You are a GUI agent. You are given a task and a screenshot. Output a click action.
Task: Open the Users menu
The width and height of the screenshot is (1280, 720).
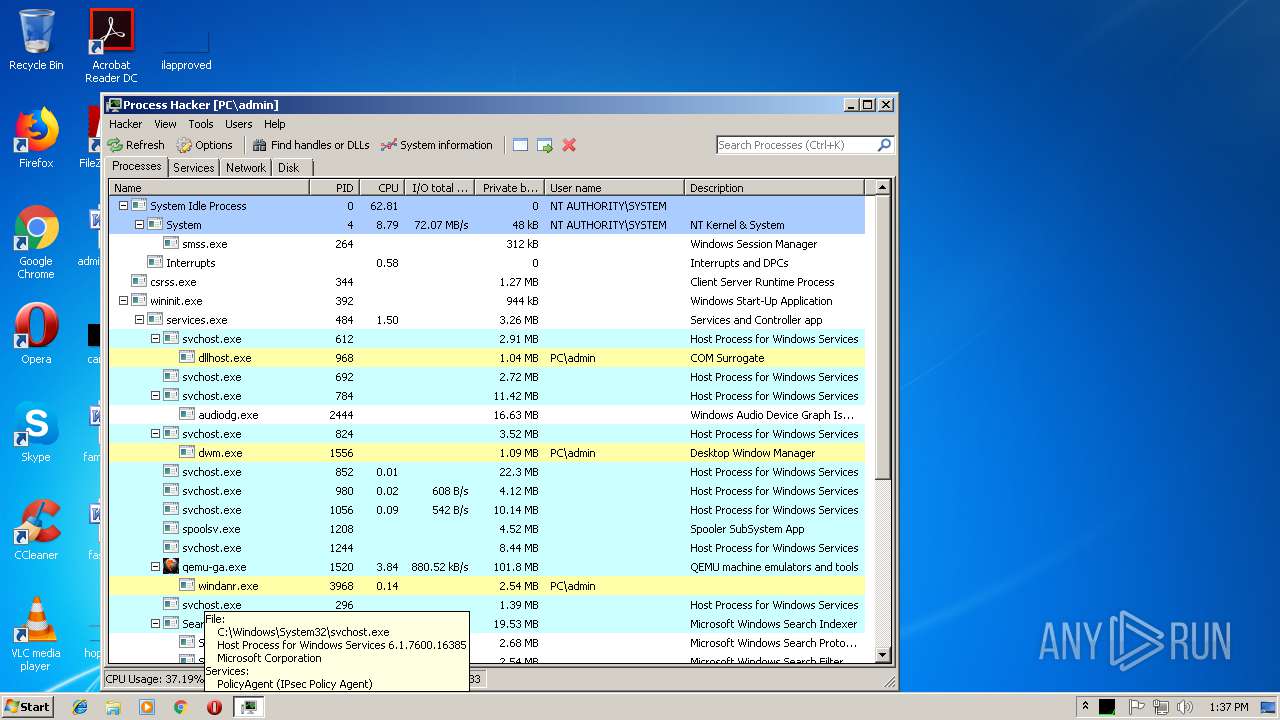[238, 124]
